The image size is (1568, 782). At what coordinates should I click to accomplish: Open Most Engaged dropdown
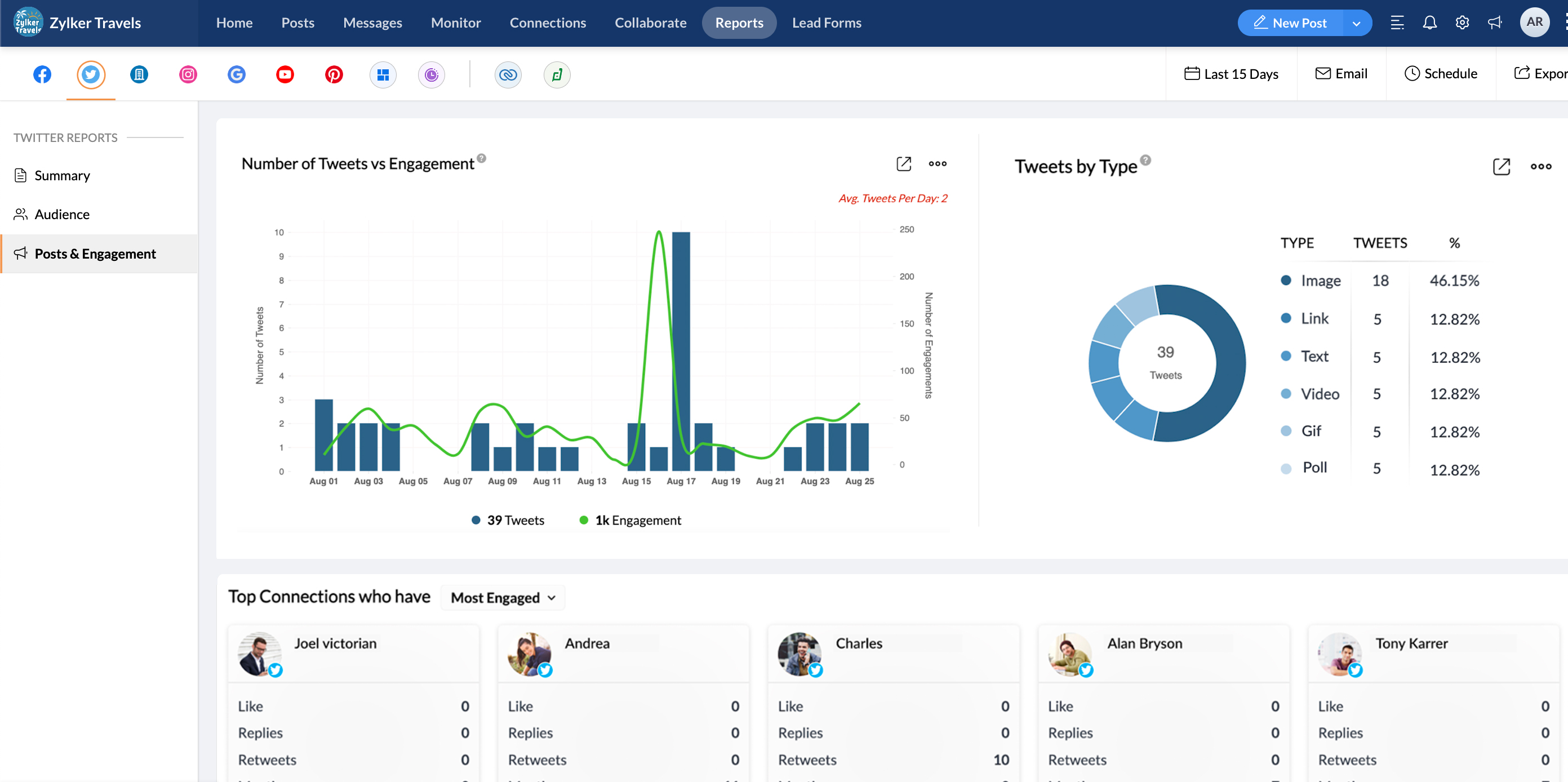point(503,598)
